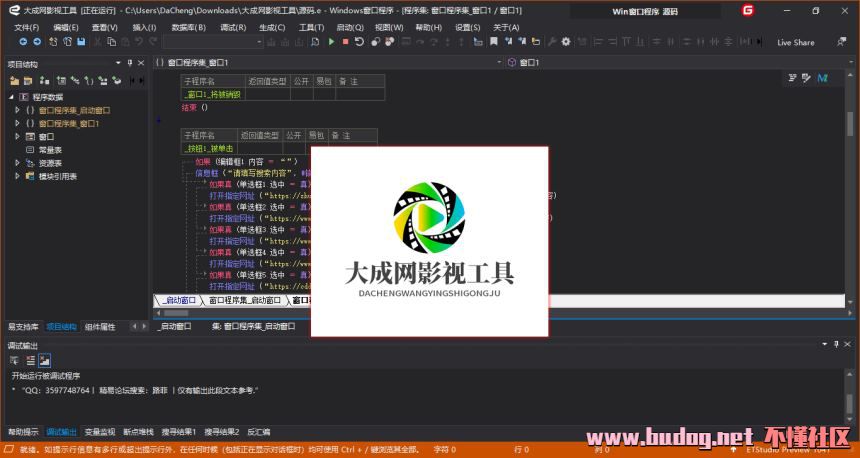Click _窗口1_将被销毁 subroutine name cell
860x458 pixels.
click(x=213, y=94)
